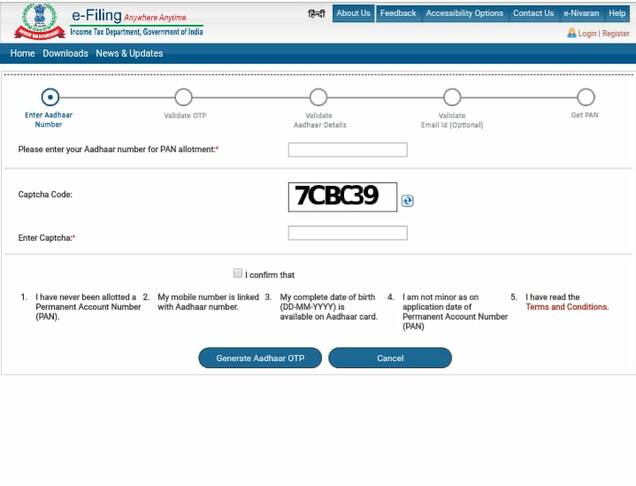Viewport: 636px width, 486px height.
Task: Click the e-Filing Anywhere Anytime logo
Action: click(x=136, y=21)
